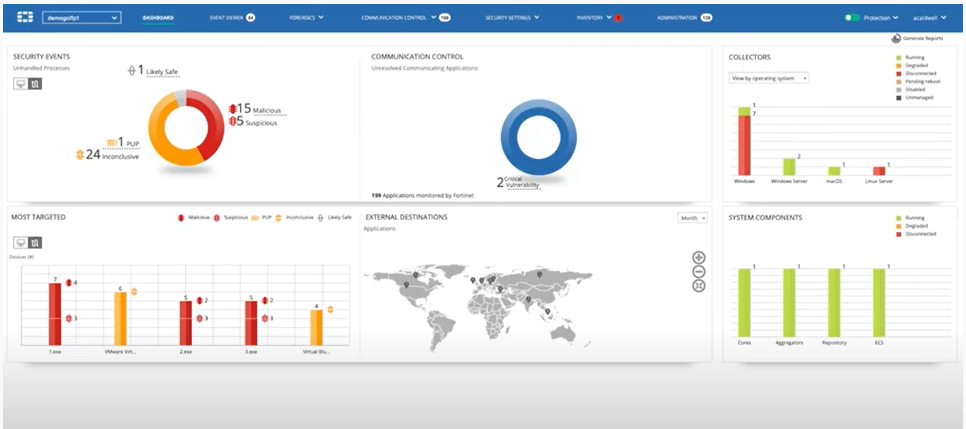Click Inconclusive icon in Most Targeted legend
Viewport: 966px width, 429px height.
pos(278,218)
